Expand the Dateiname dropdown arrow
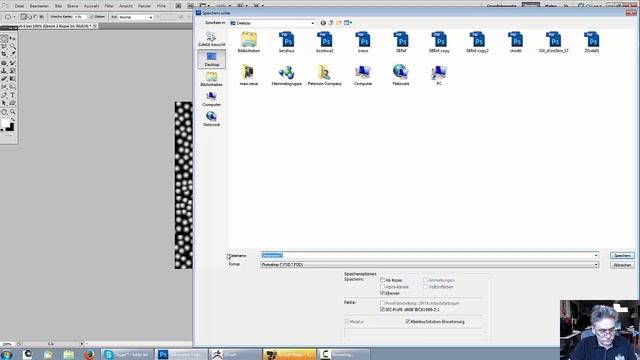 (x=596, y=256)
